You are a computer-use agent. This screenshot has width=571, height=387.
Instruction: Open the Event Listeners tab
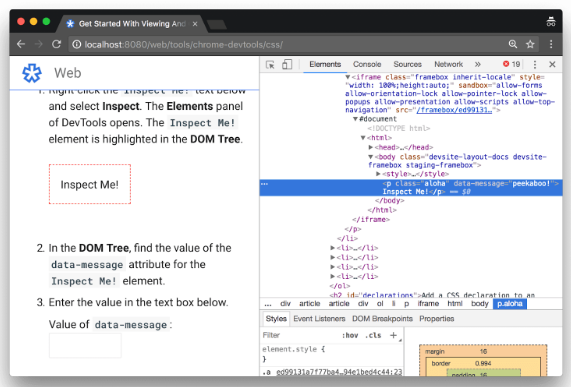point(319,319)
